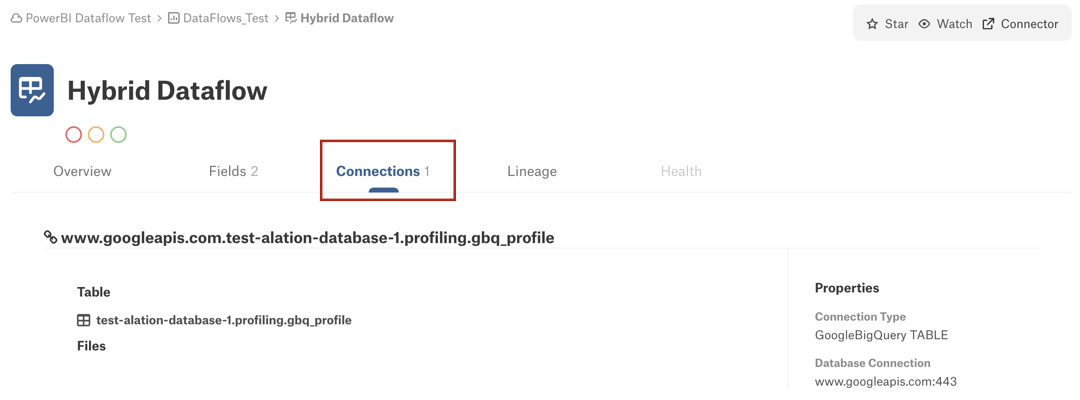Open the Overview tab
This screenshot has width=1080, height=400.
[82, 171]
